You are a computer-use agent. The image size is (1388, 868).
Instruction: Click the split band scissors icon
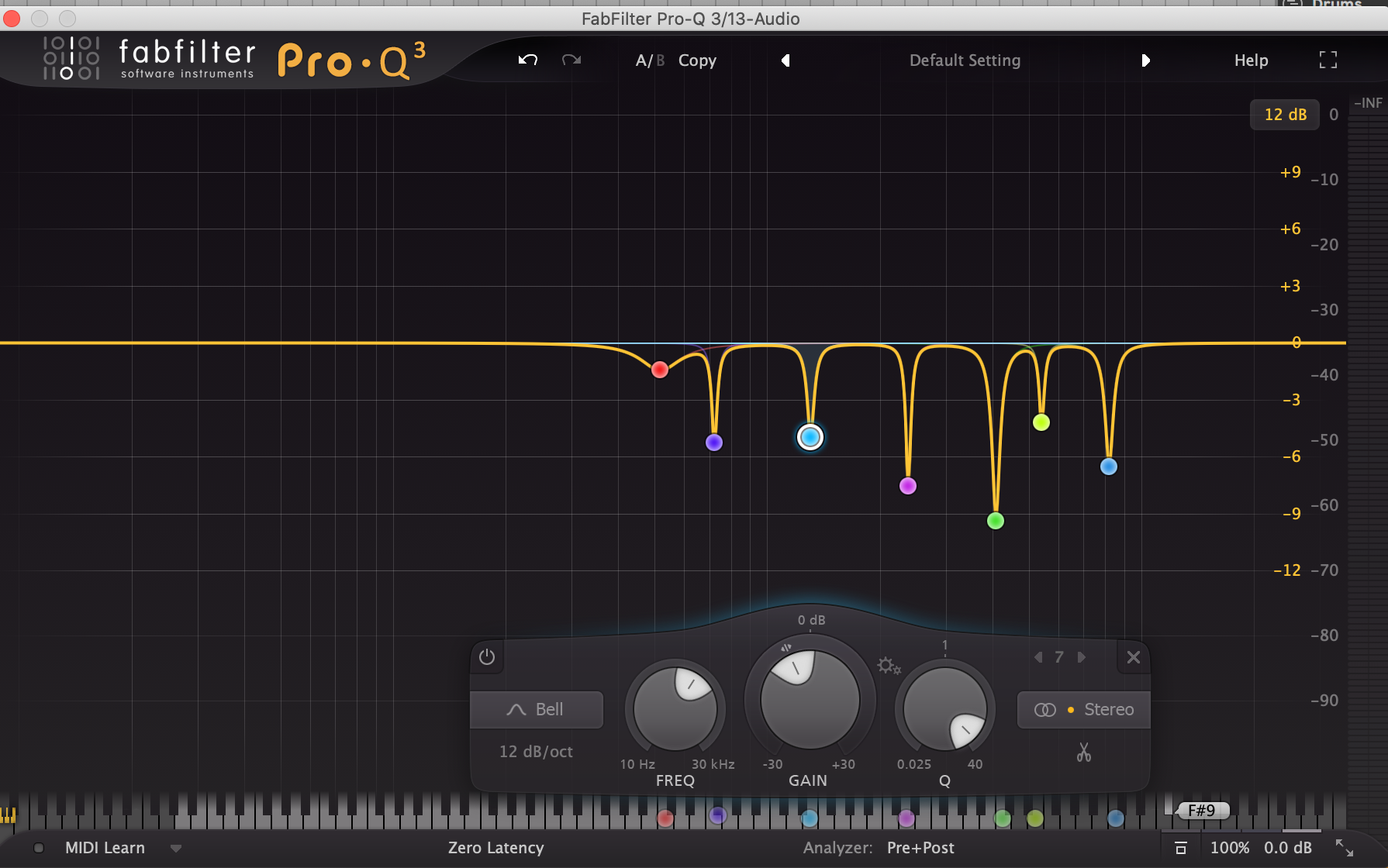pos(1084,752)
